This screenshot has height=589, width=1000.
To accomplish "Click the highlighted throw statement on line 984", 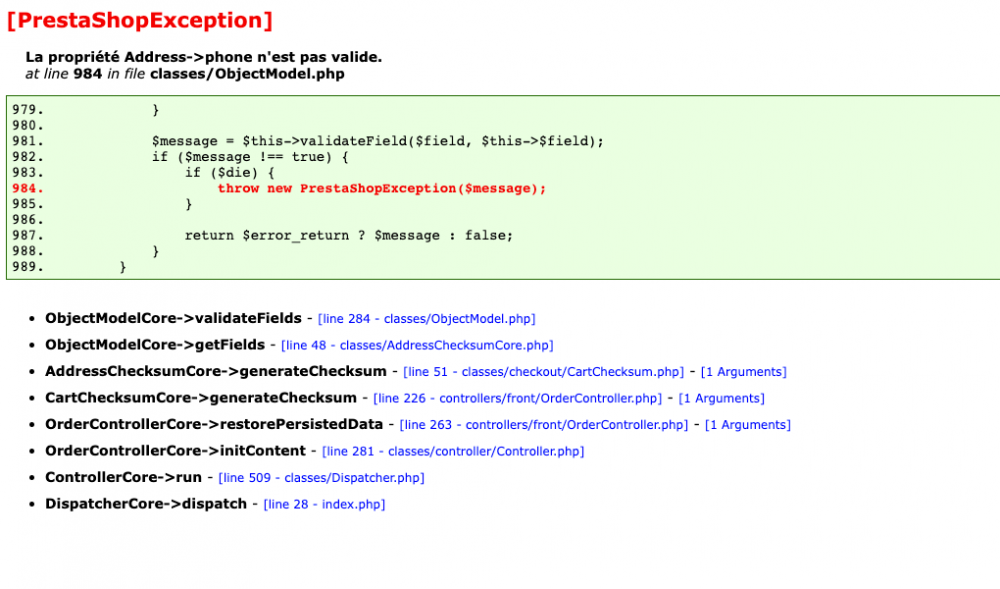I will click(383, 188).
